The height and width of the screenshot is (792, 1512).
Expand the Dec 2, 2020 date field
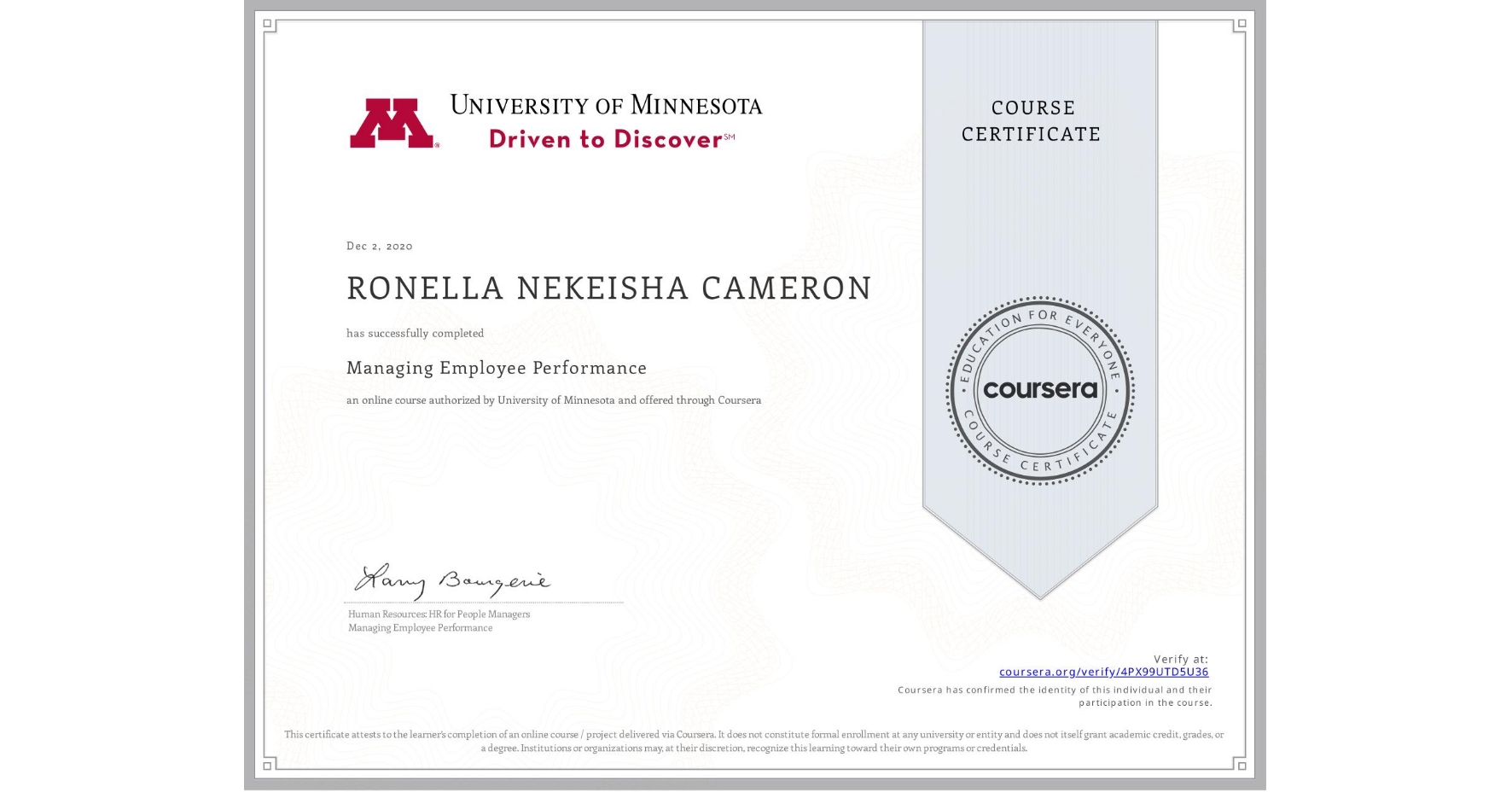click(378, 246)
